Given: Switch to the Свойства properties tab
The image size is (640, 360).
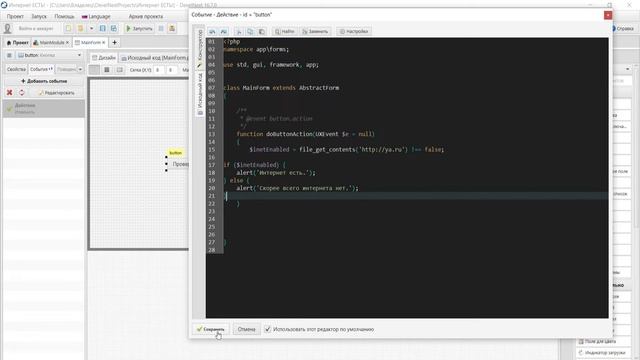Looking at the screenshot, I should (x=16, y=69).
